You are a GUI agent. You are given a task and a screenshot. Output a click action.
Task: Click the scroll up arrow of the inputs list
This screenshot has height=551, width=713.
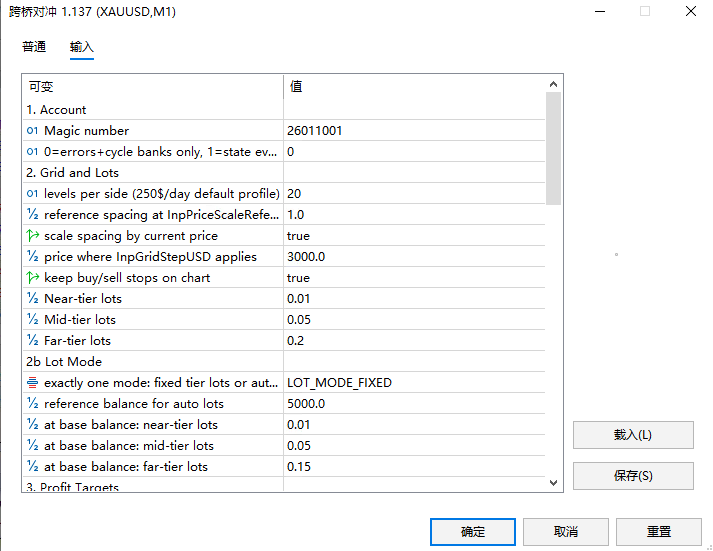553,84
